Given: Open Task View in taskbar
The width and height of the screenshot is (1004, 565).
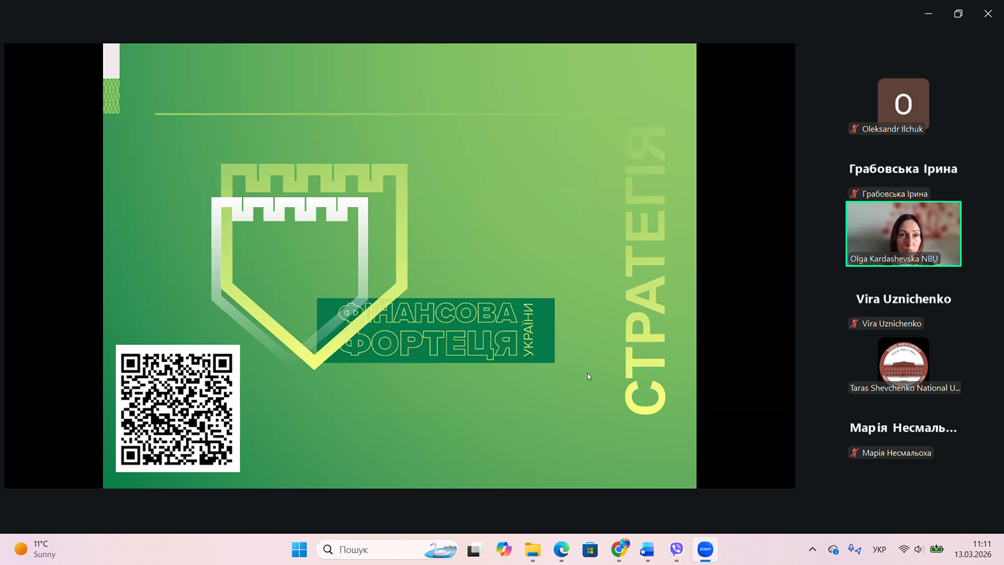Looking at the screenshot, I should click(474, 549).
